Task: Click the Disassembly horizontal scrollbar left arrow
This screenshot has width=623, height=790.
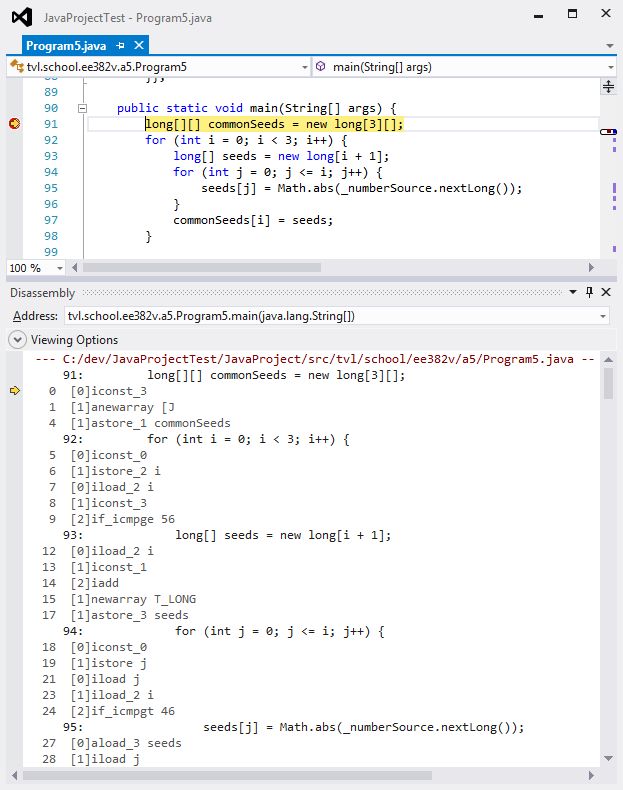Action: click(x=14, y=775)
